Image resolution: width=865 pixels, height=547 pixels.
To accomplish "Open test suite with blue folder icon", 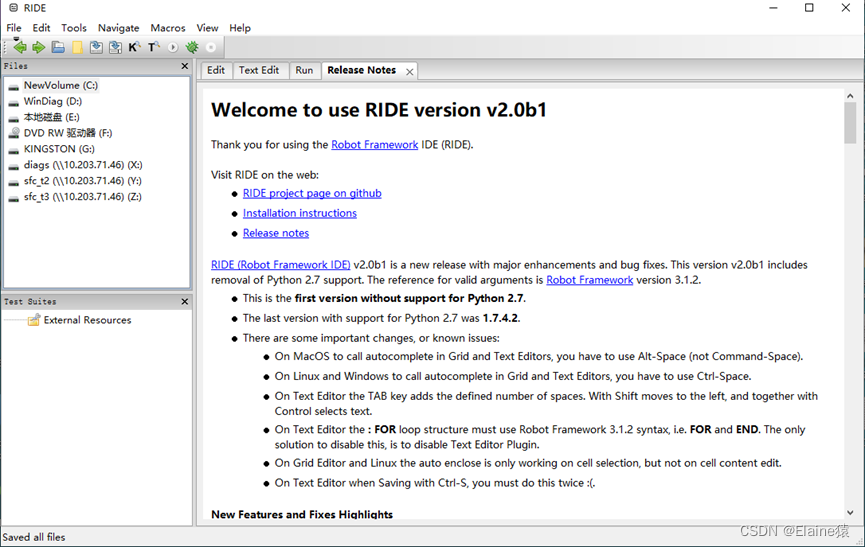I will pyautogui.click(x=58, y=47).
